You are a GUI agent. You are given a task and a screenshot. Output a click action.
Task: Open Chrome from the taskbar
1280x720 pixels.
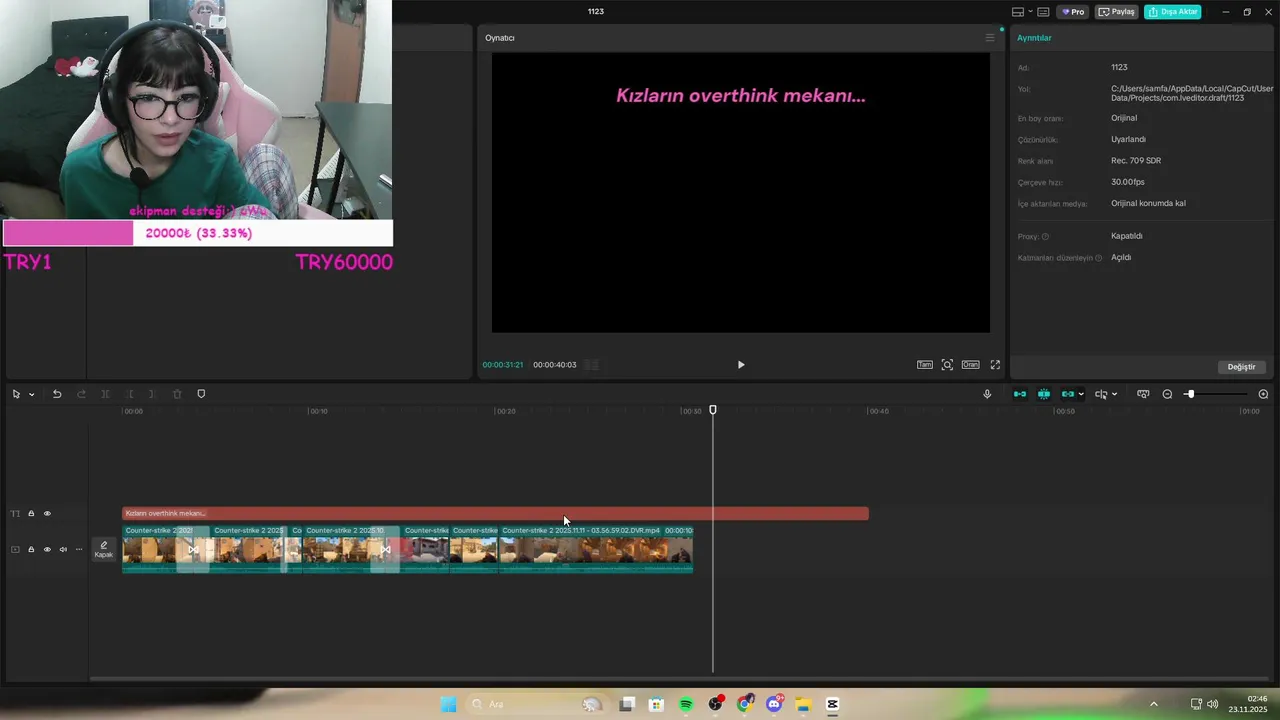pos(745,705)
